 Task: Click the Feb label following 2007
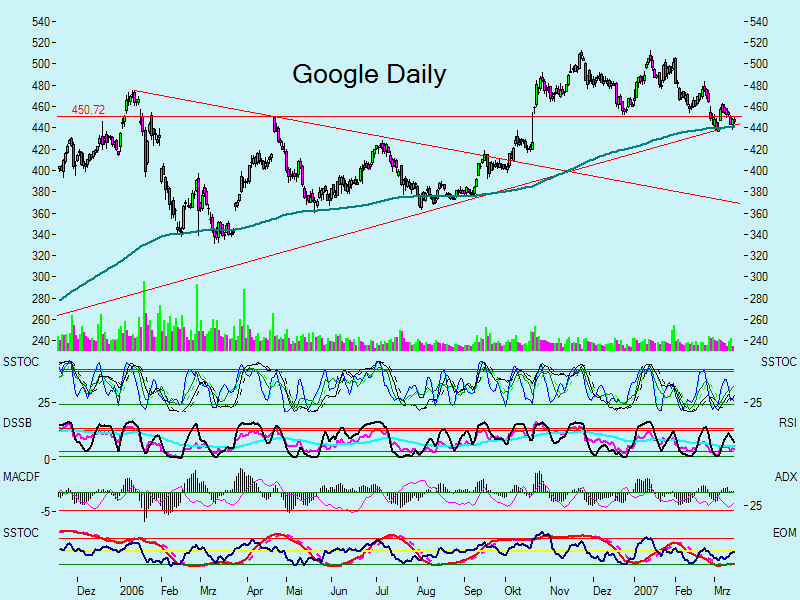[684, 591]
